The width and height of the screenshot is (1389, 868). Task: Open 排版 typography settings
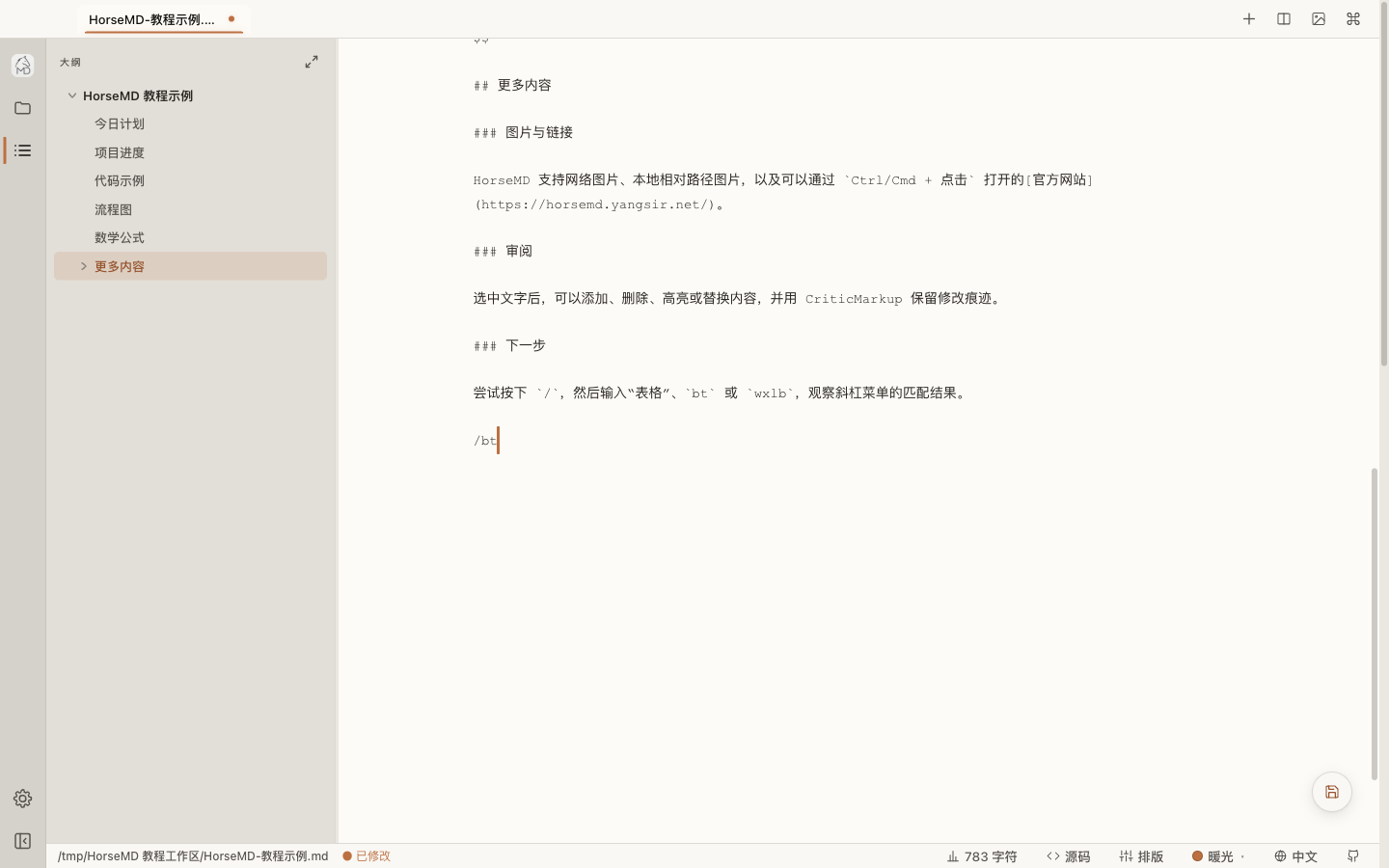(1142, 856)
